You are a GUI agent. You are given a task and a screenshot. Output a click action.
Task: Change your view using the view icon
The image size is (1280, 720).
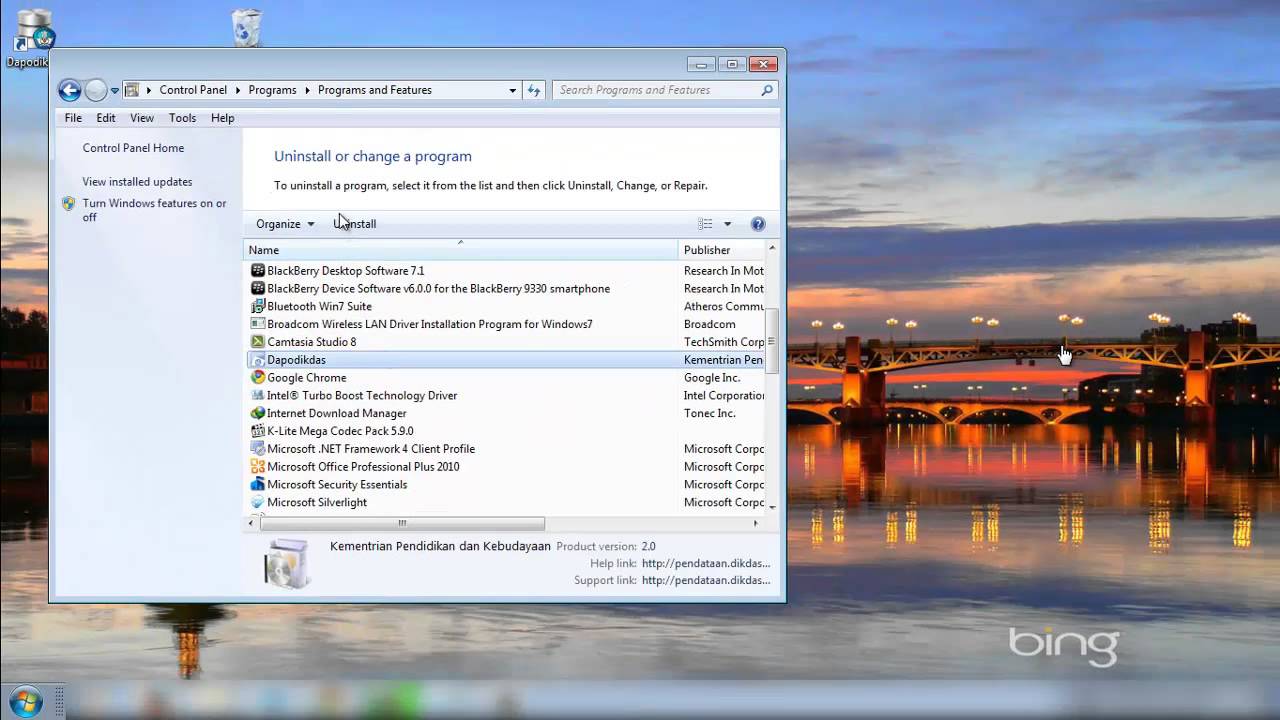[705, 224]
